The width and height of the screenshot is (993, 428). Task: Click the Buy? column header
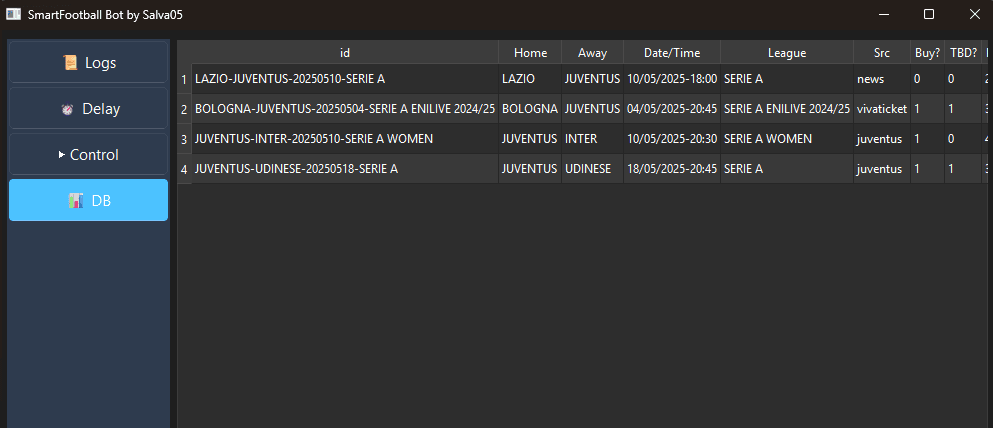point(927,53)
